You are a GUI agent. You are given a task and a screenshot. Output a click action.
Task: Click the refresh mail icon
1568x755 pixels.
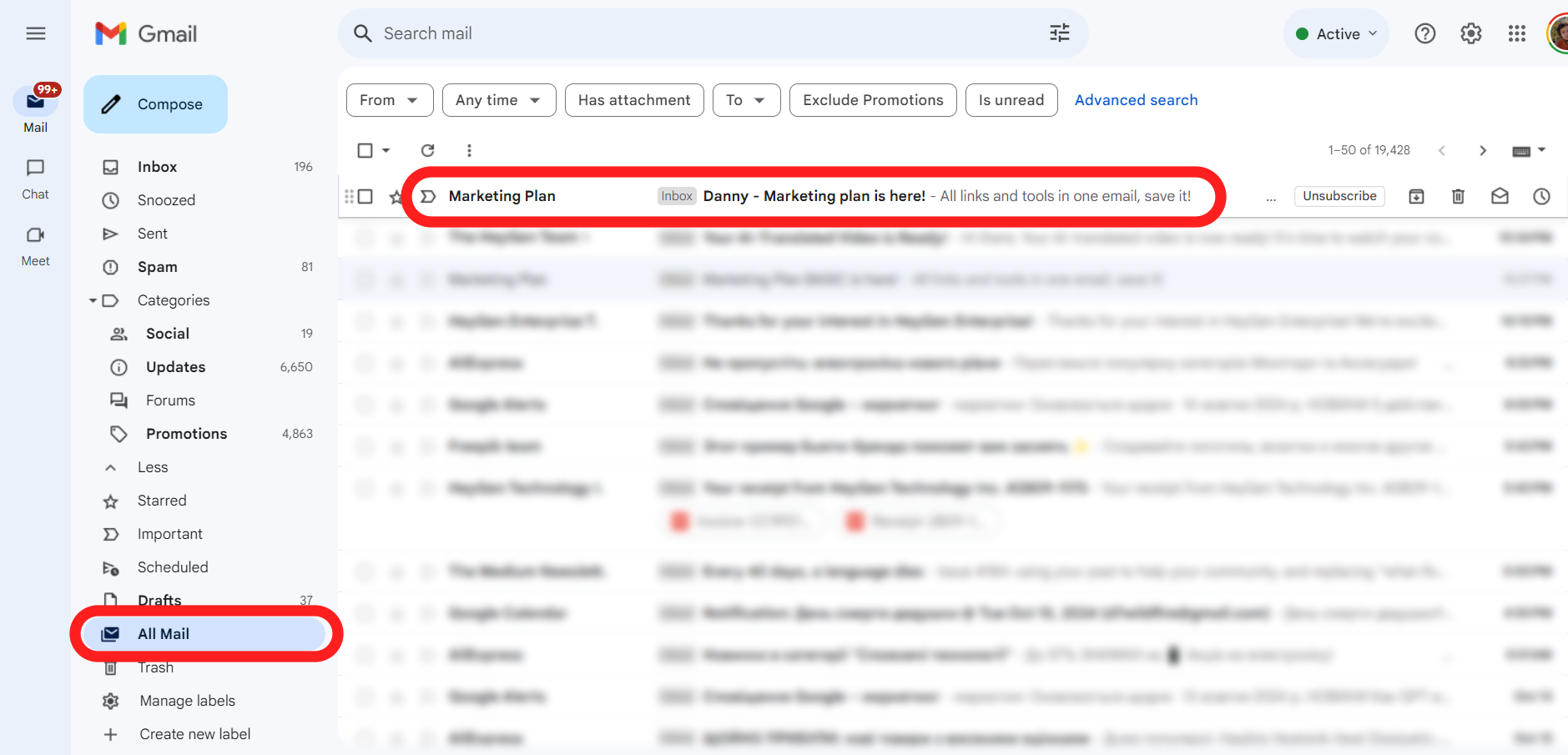coord(427,150)
